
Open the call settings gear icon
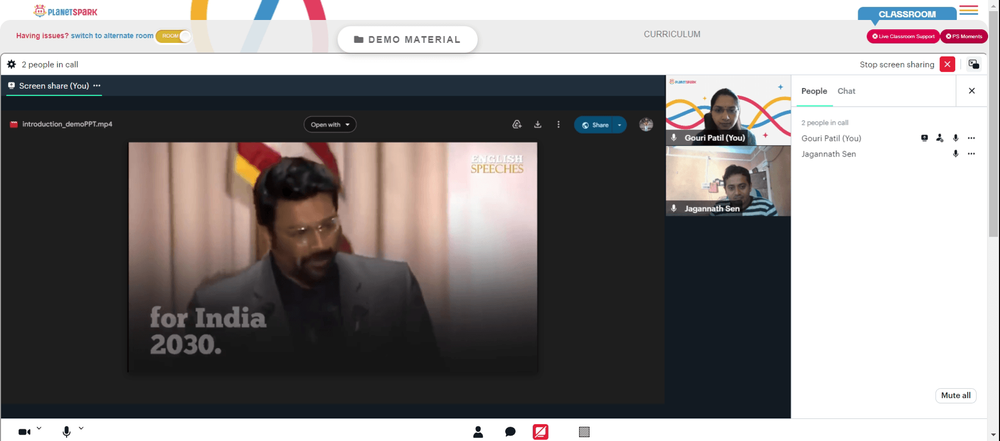coord(11,64)
